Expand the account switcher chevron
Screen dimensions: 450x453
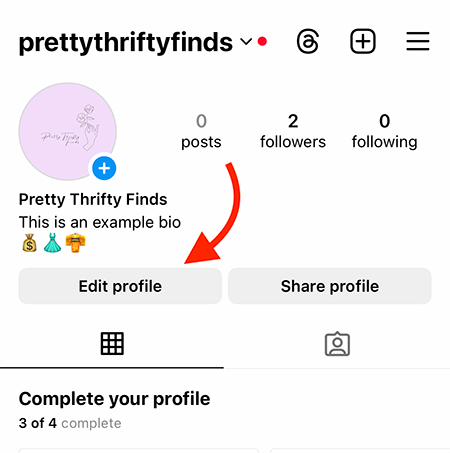click(x=246, y=42)
